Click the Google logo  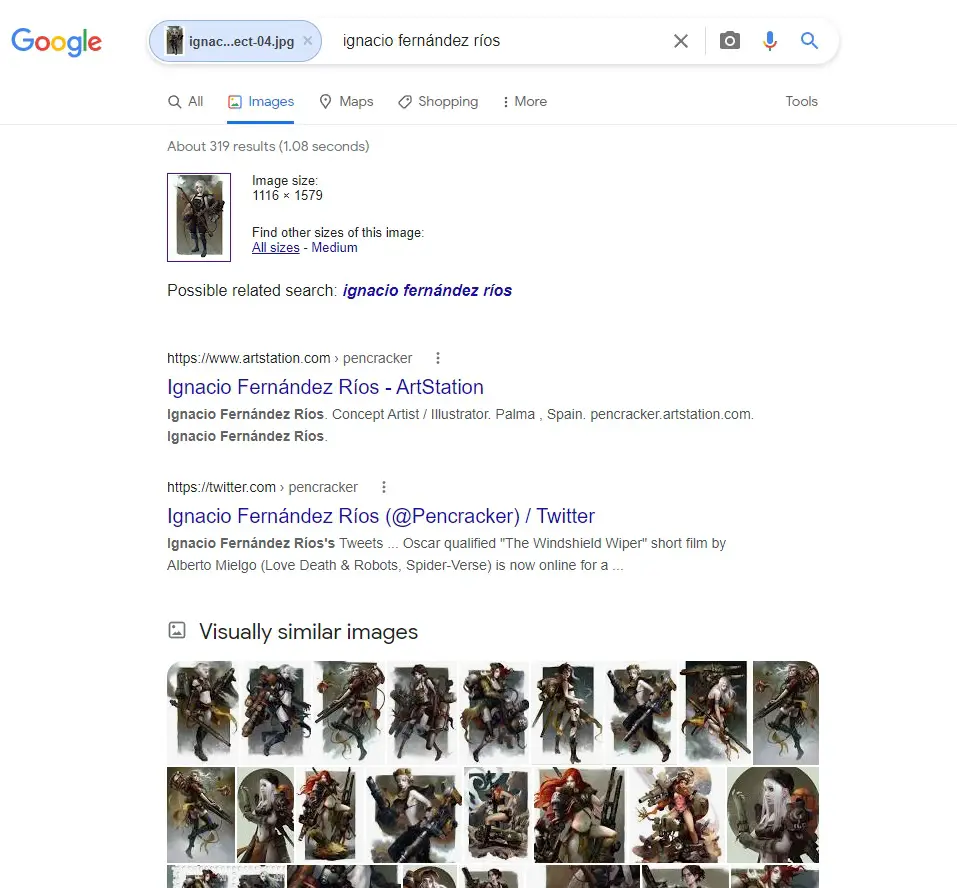(56, 42)
